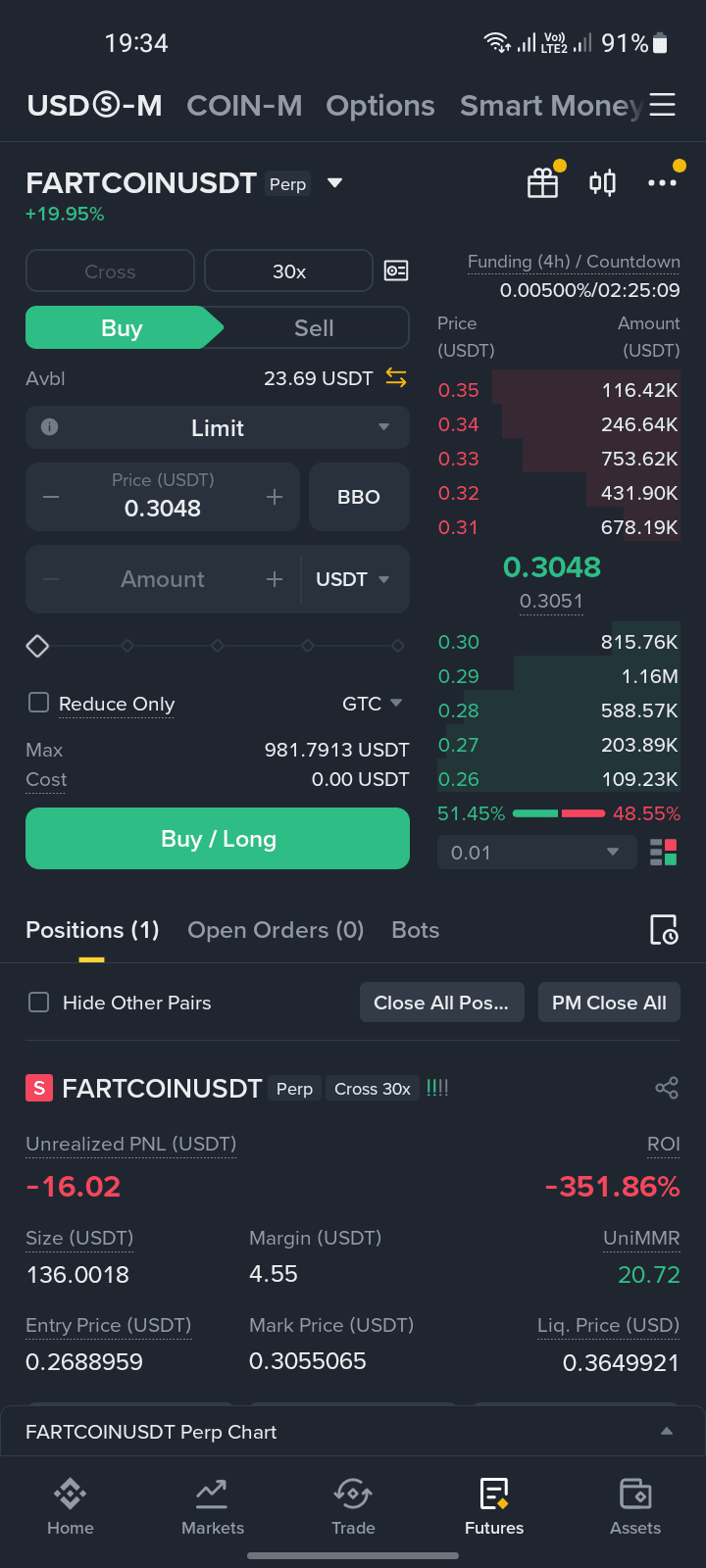Open the 0.01 depth precision dropdown
The image size is (706, 1568).
[535, 853]
